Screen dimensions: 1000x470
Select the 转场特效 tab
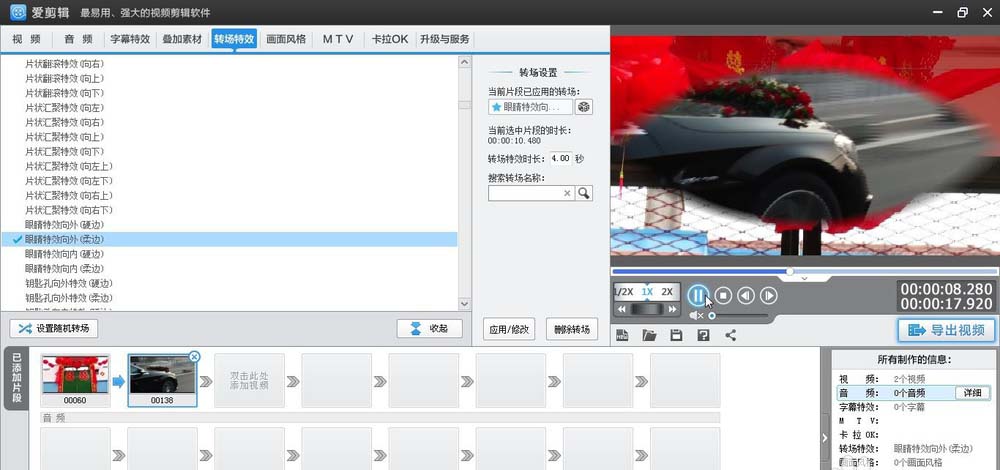click(x=234, y=40)
